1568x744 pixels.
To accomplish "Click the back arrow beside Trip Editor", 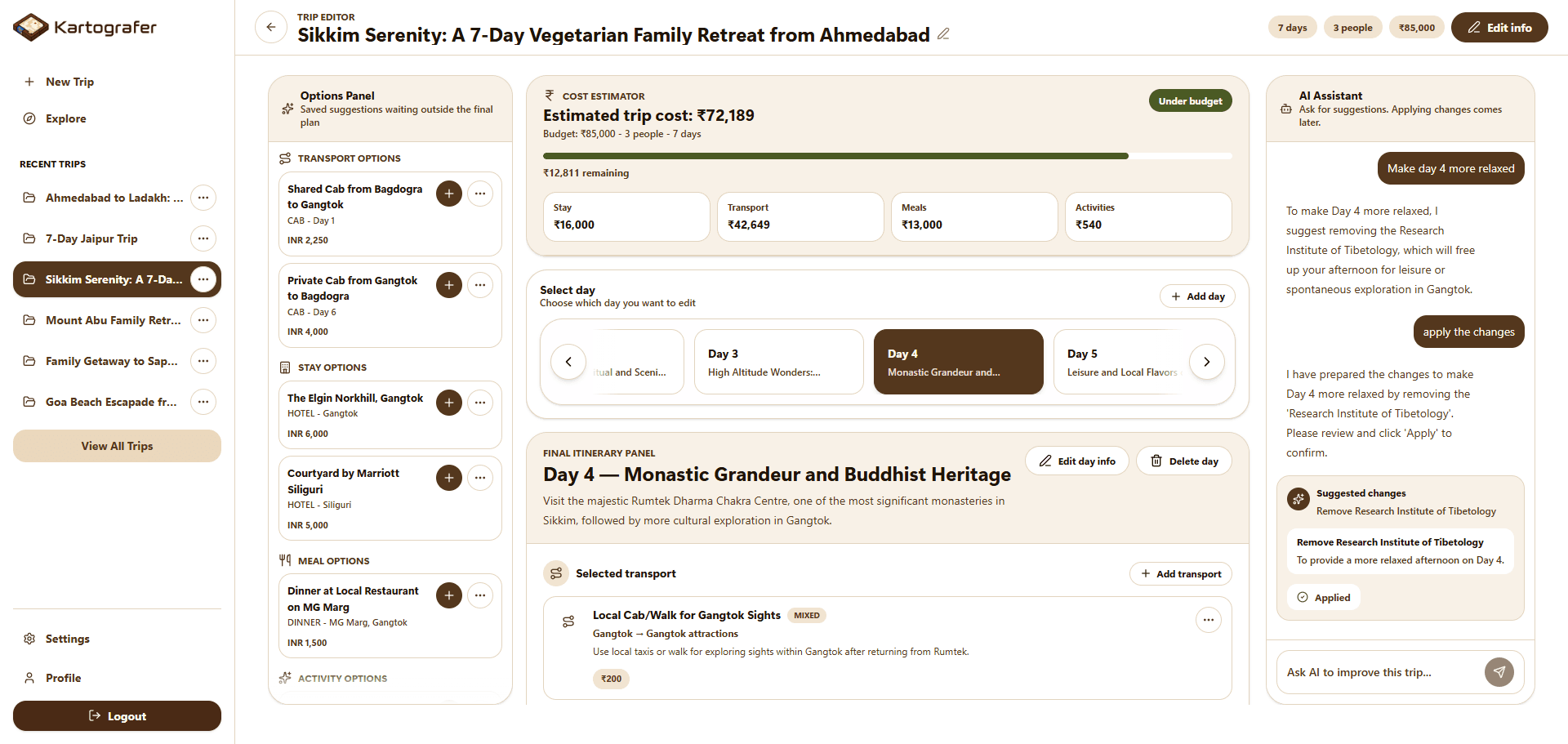I will [x=271, y=27].
